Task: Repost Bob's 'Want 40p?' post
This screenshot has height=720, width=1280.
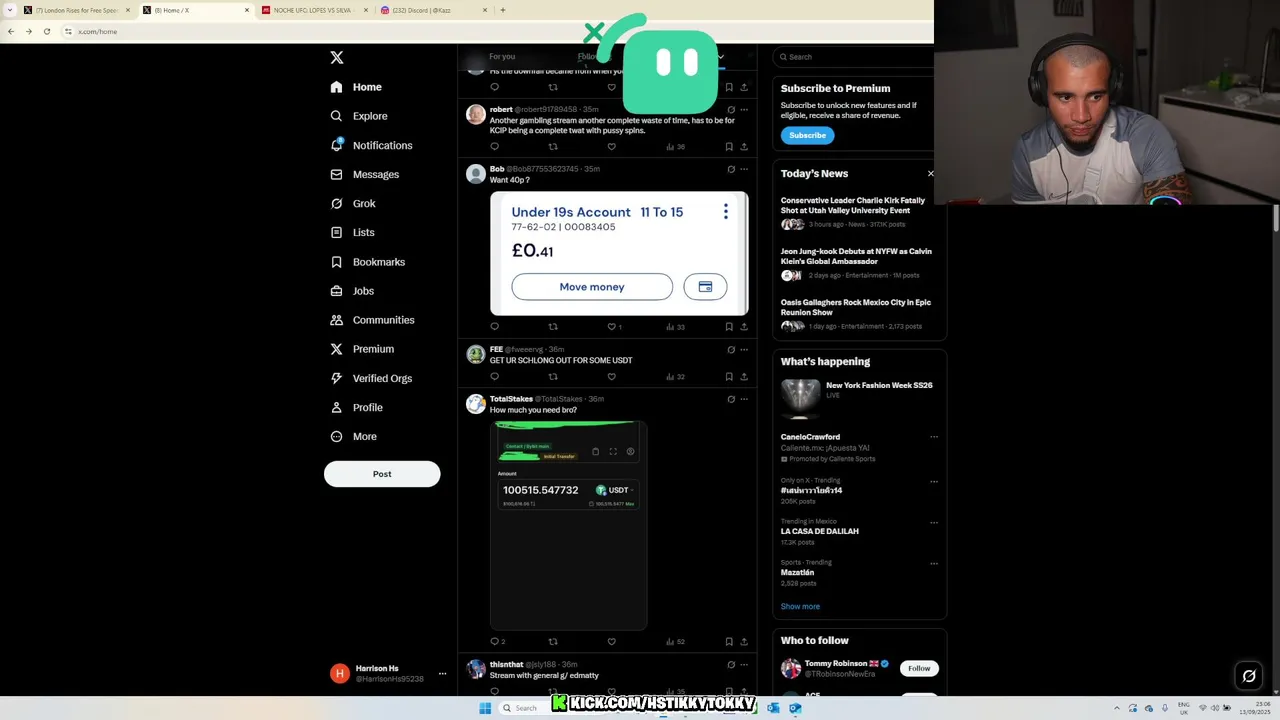Action: click(553, 326)
